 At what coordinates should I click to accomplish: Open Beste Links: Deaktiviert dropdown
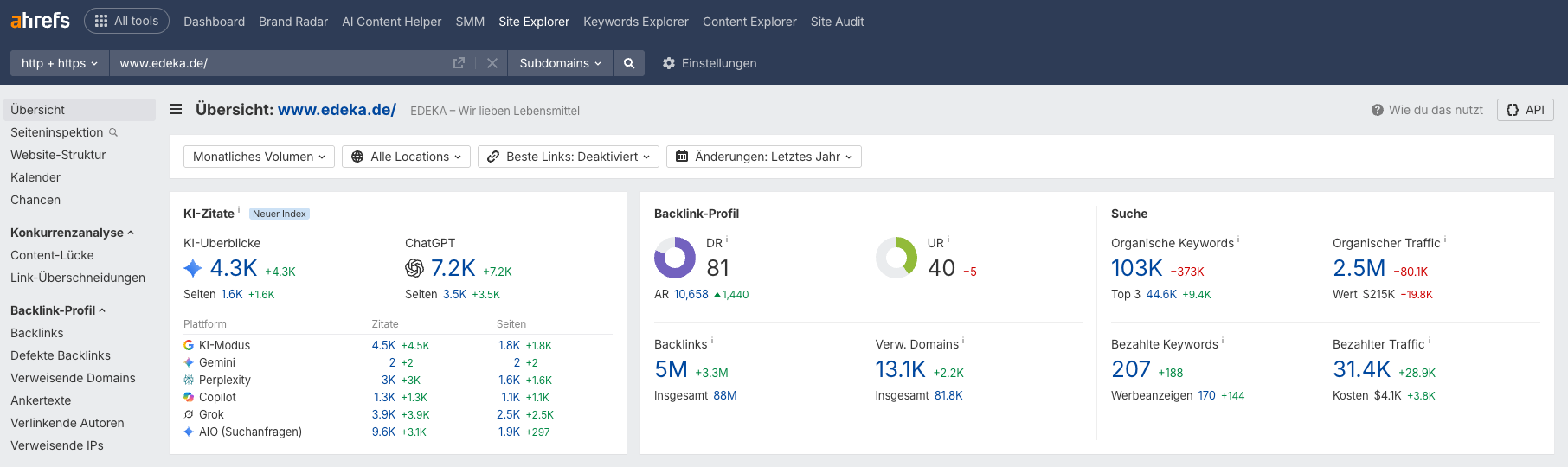569,157
